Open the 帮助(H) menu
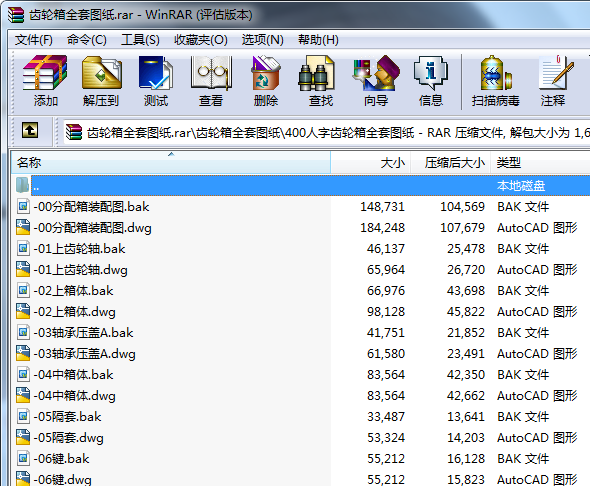 318,39
